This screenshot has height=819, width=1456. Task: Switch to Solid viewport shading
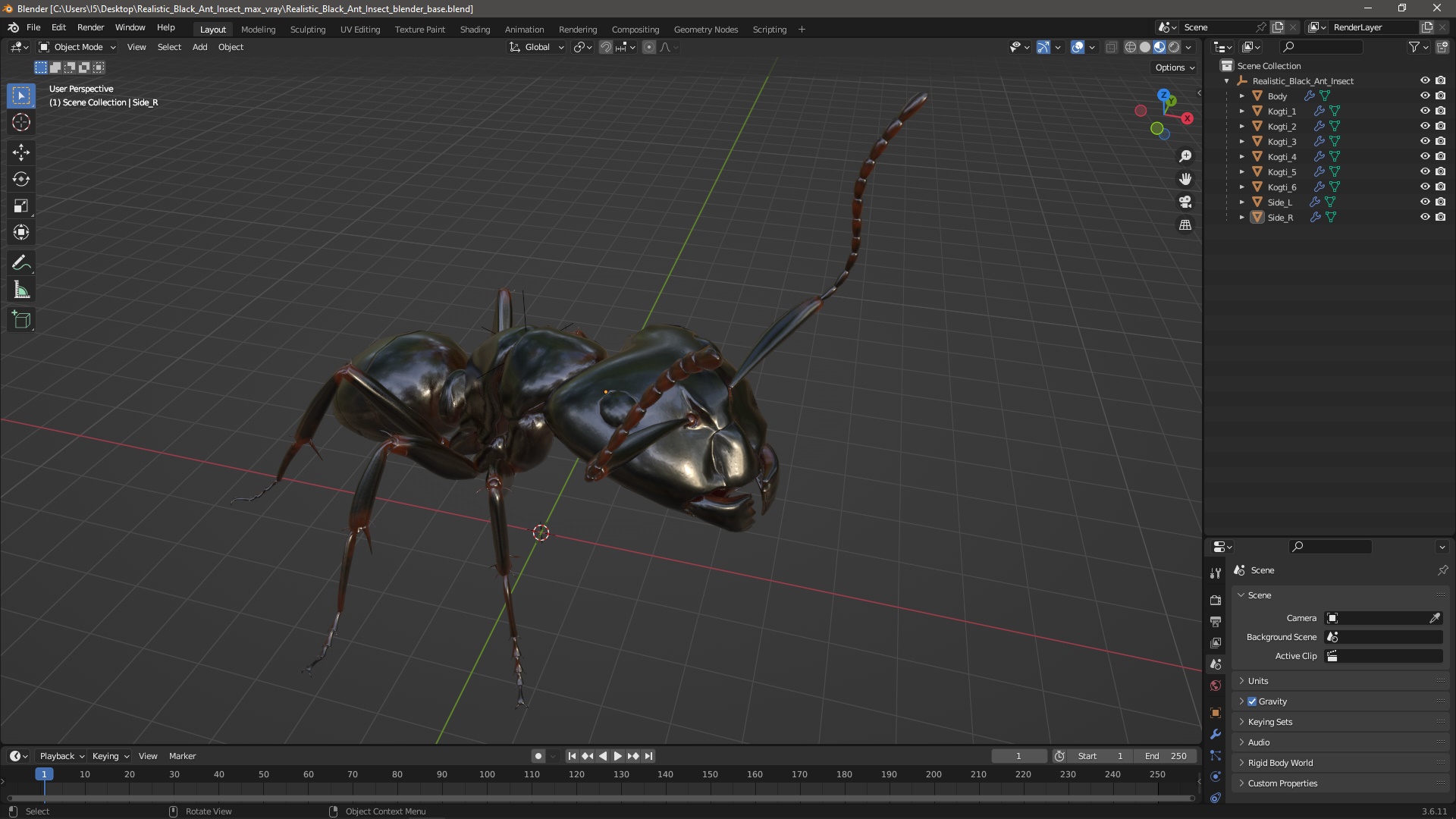click(x=1145, y=47)
